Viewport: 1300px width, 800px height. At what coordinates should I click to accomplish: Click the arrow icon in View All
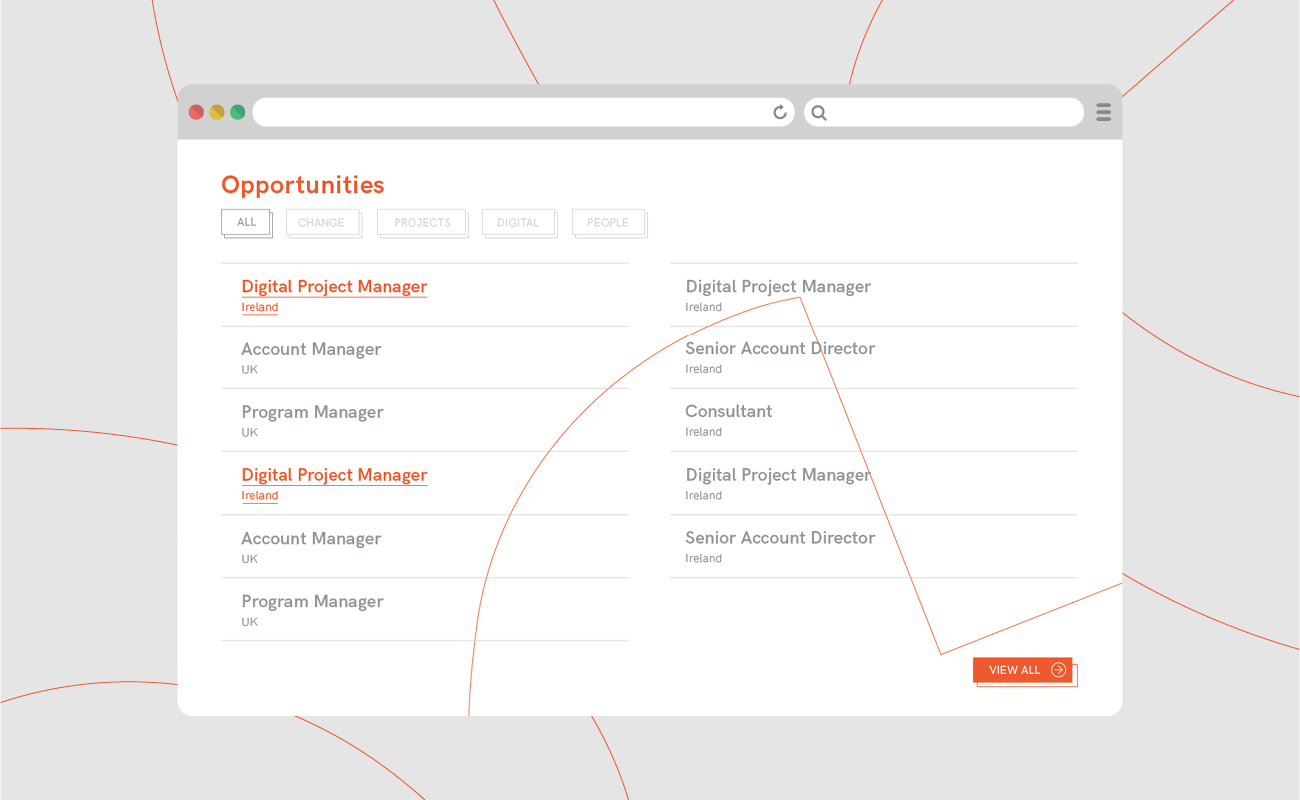click(x=1058, y=670)
